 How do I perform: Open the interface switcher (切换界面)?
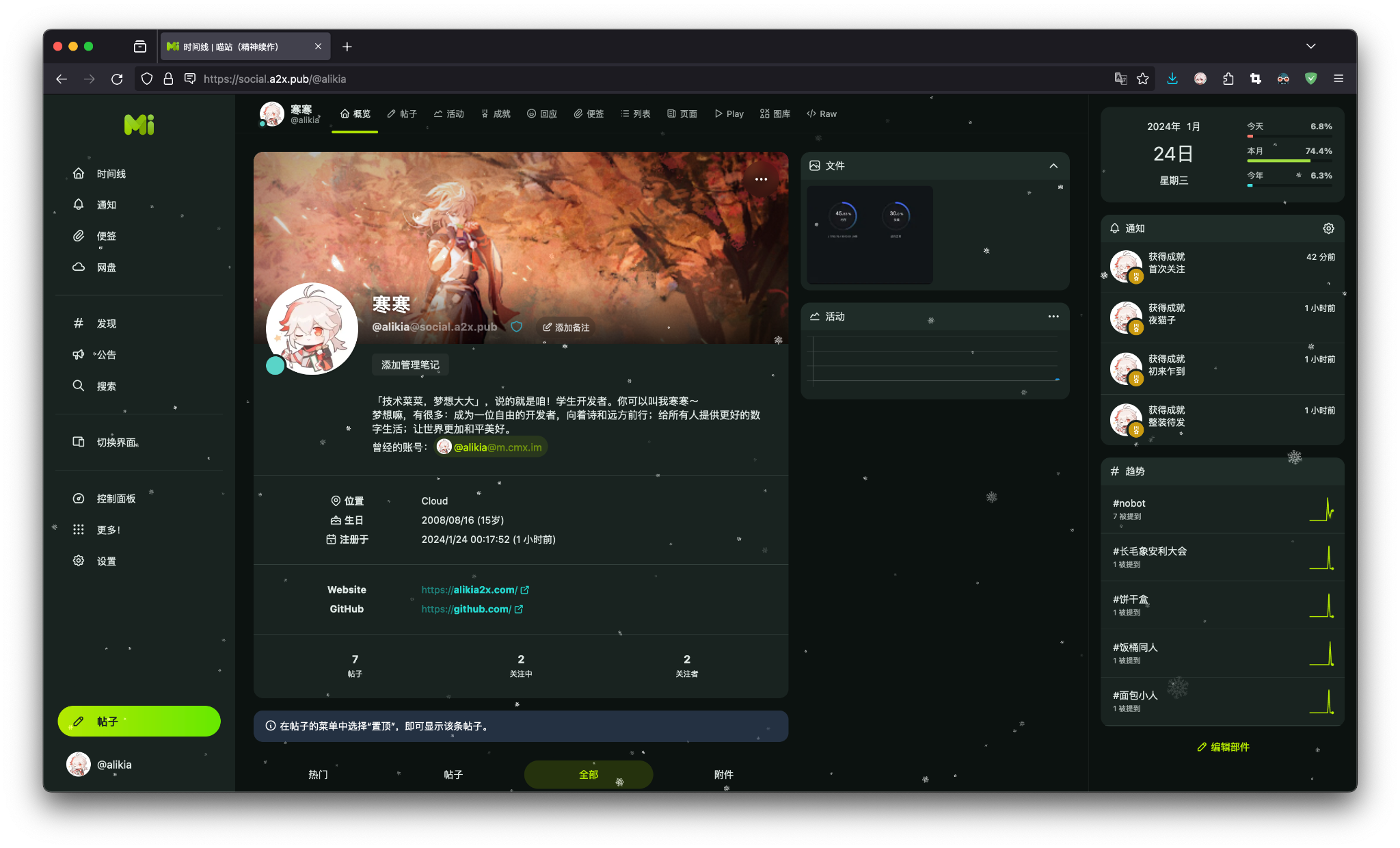(116, 442)
